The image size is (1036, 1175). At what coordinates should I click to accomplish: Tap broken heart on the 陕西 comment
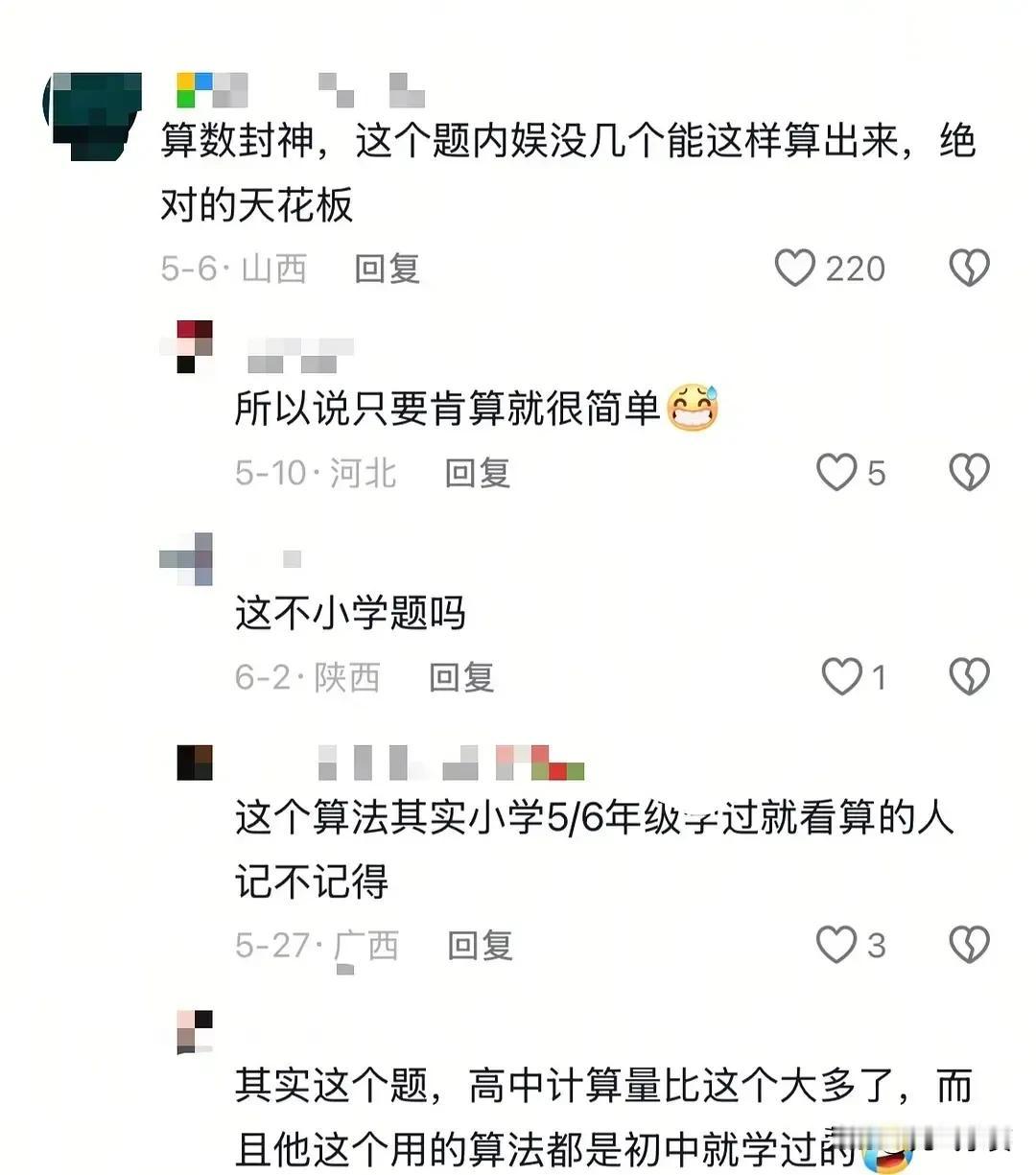tap(969, 677)
